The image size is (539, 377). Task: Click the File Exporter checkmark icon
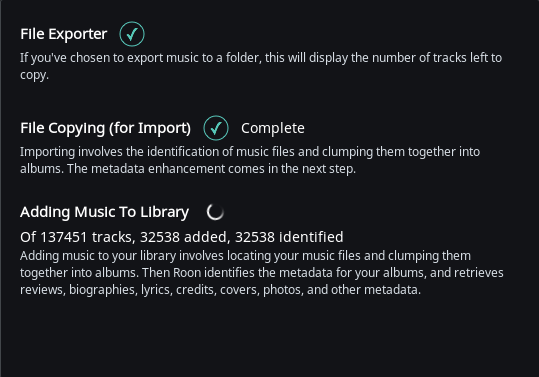pyautogui.click(x=132, y=34)
